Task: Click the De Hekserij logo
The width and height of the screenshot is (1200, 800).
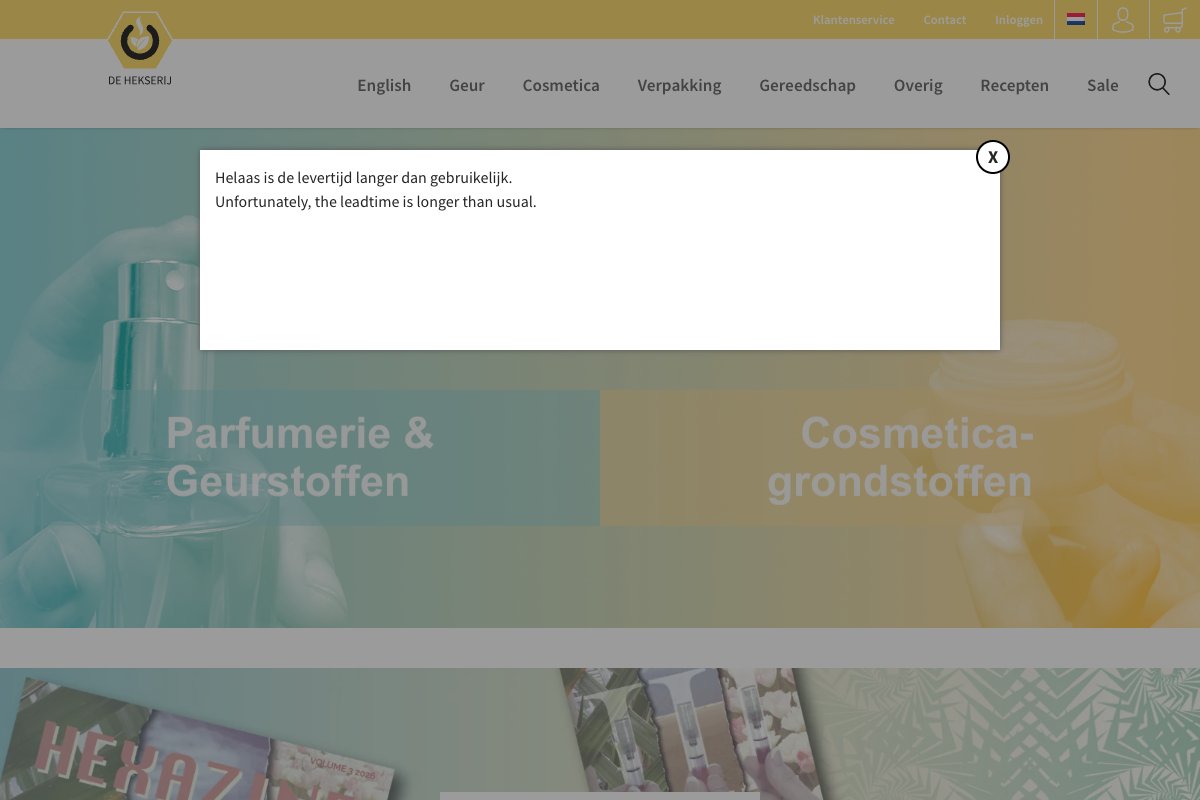Action: pos(140,48)
